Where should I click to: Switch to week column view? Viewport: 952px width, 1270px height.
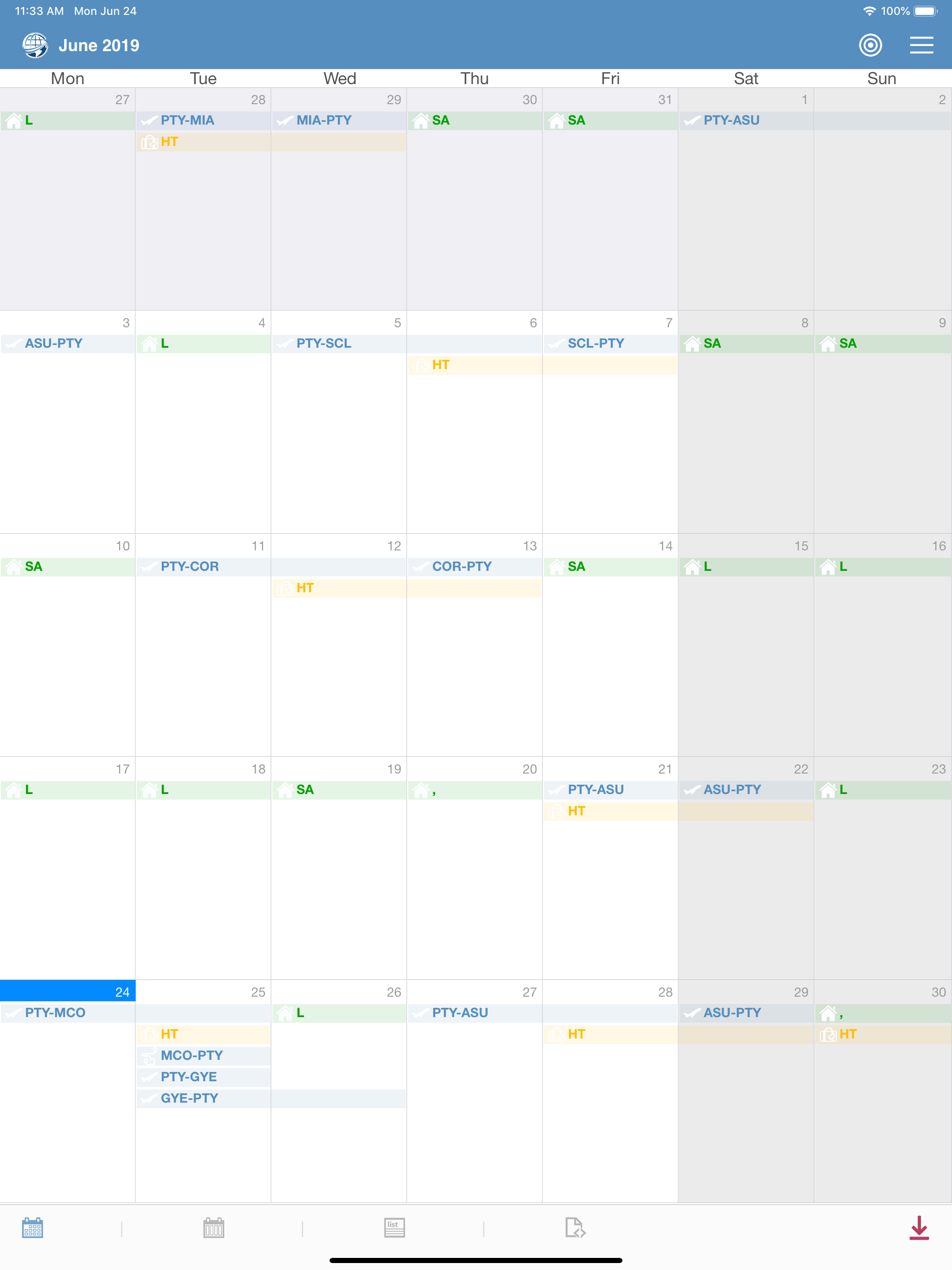pyautogui.click(x=214, y=1228)
